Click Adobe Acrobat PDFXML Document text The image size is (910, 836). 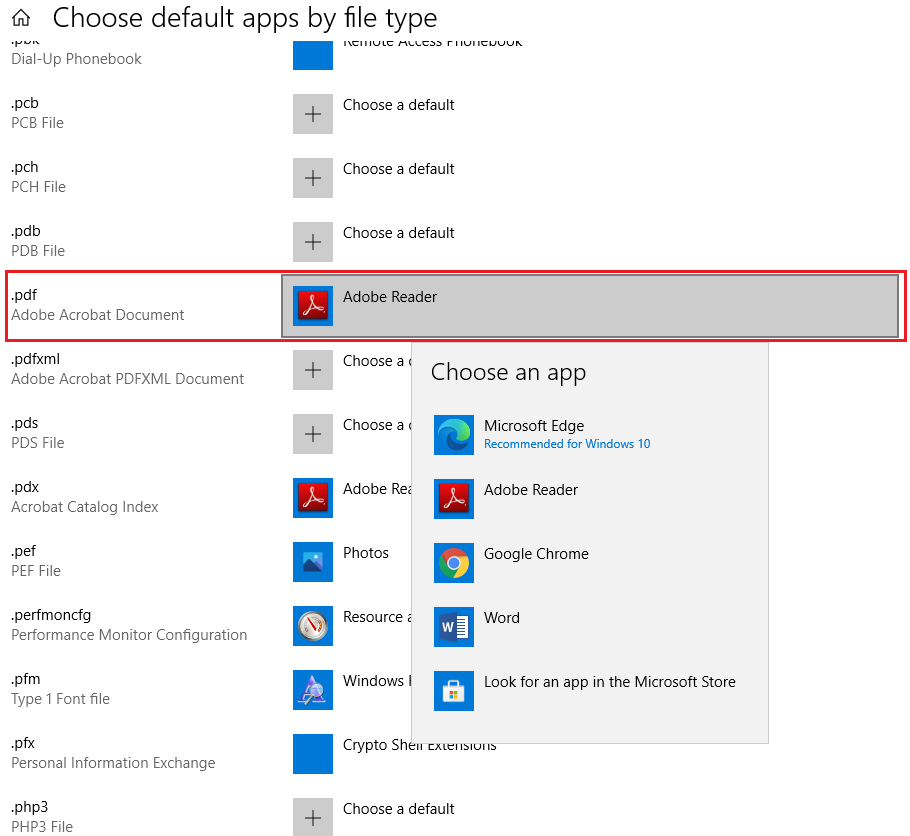tap(128, 379)
